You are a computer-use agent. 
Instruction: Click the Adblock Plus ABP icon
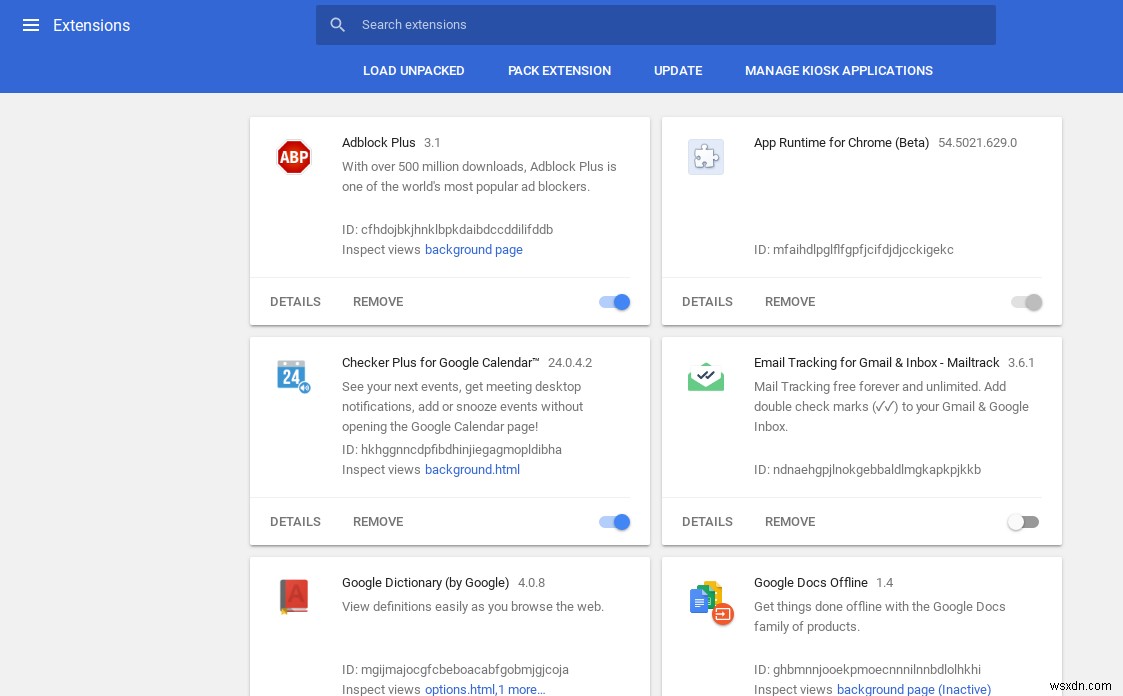[x=294, y=157]
